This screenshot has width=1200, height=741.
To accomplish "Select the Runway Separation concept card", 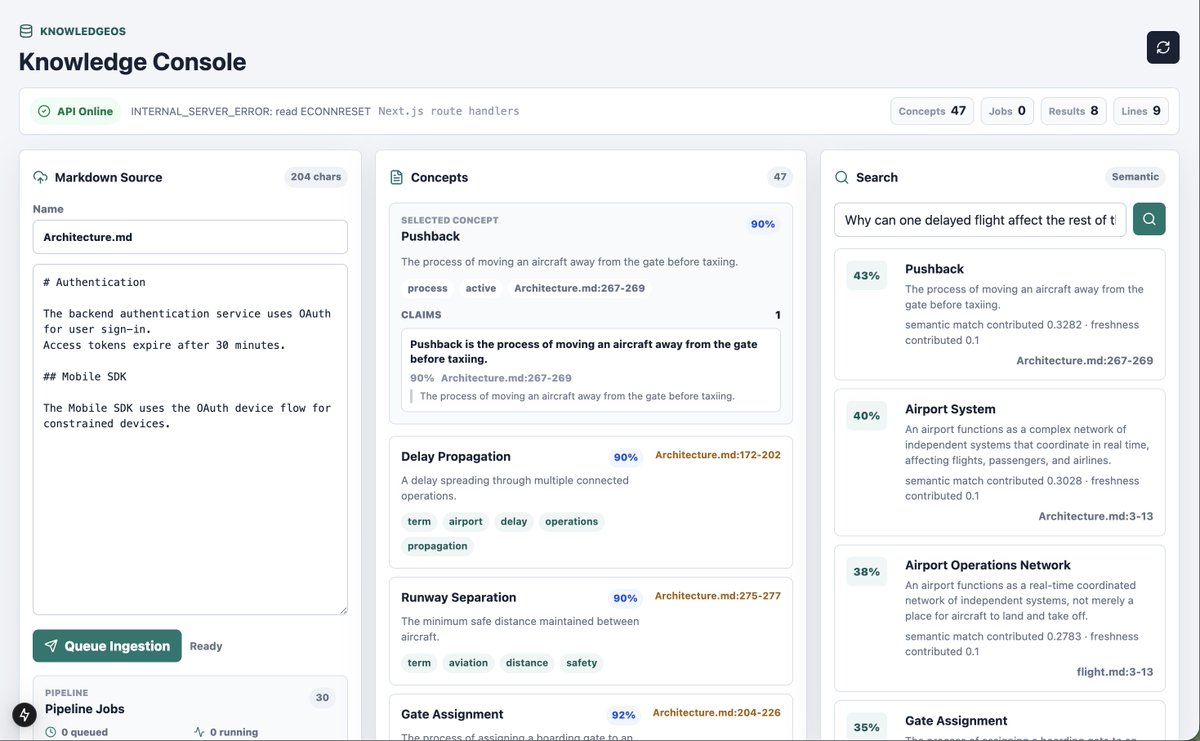I will pyautogui.click(x=591, y=631).
